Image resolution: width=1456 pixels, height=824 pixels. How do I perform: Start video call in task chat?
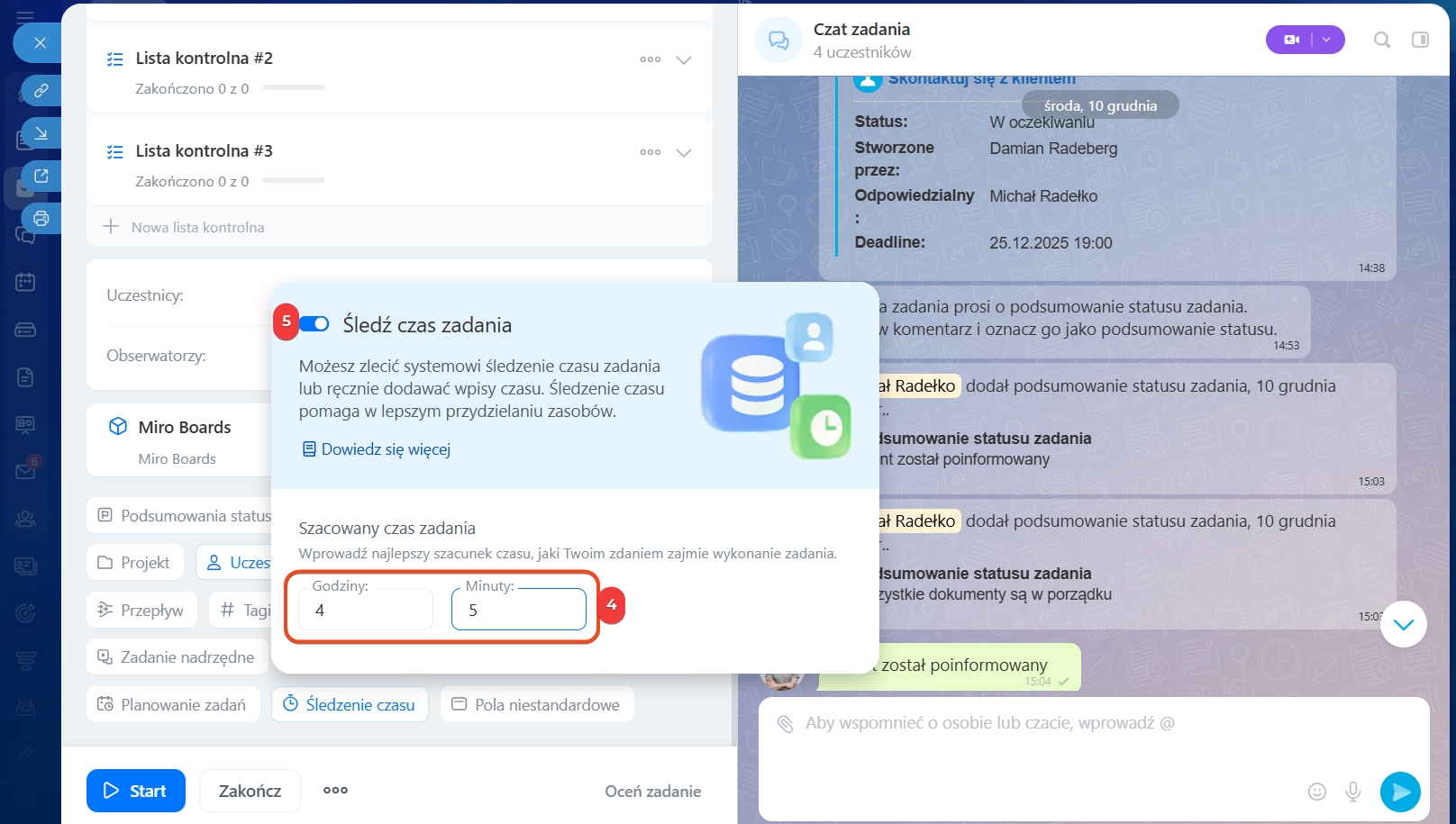pos(1291,40)
